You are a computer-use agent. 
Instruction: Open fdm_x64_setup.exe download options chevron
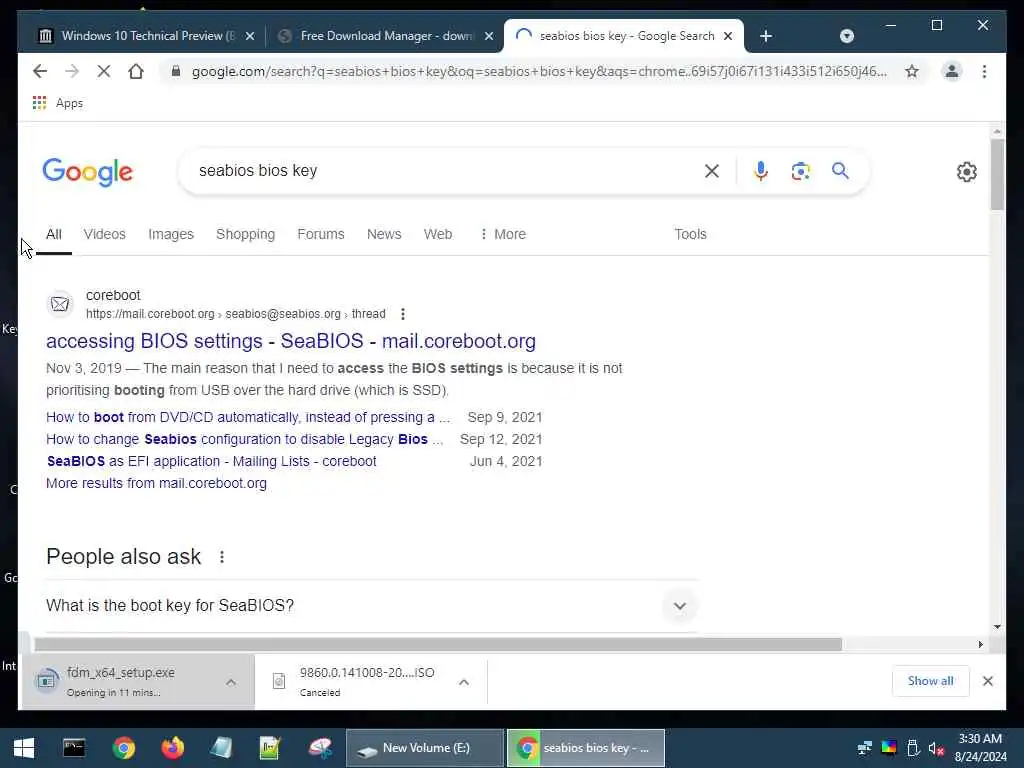[x=231, y=682]
